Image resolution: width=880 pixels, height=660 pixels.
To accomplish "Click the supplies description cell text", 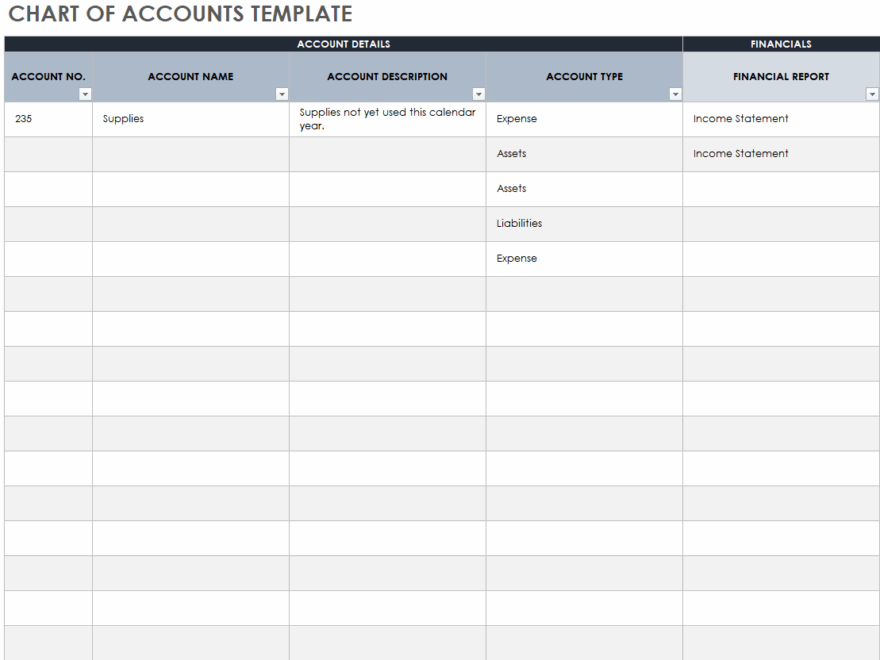I will pyautogui.click(x=387, y=119).
